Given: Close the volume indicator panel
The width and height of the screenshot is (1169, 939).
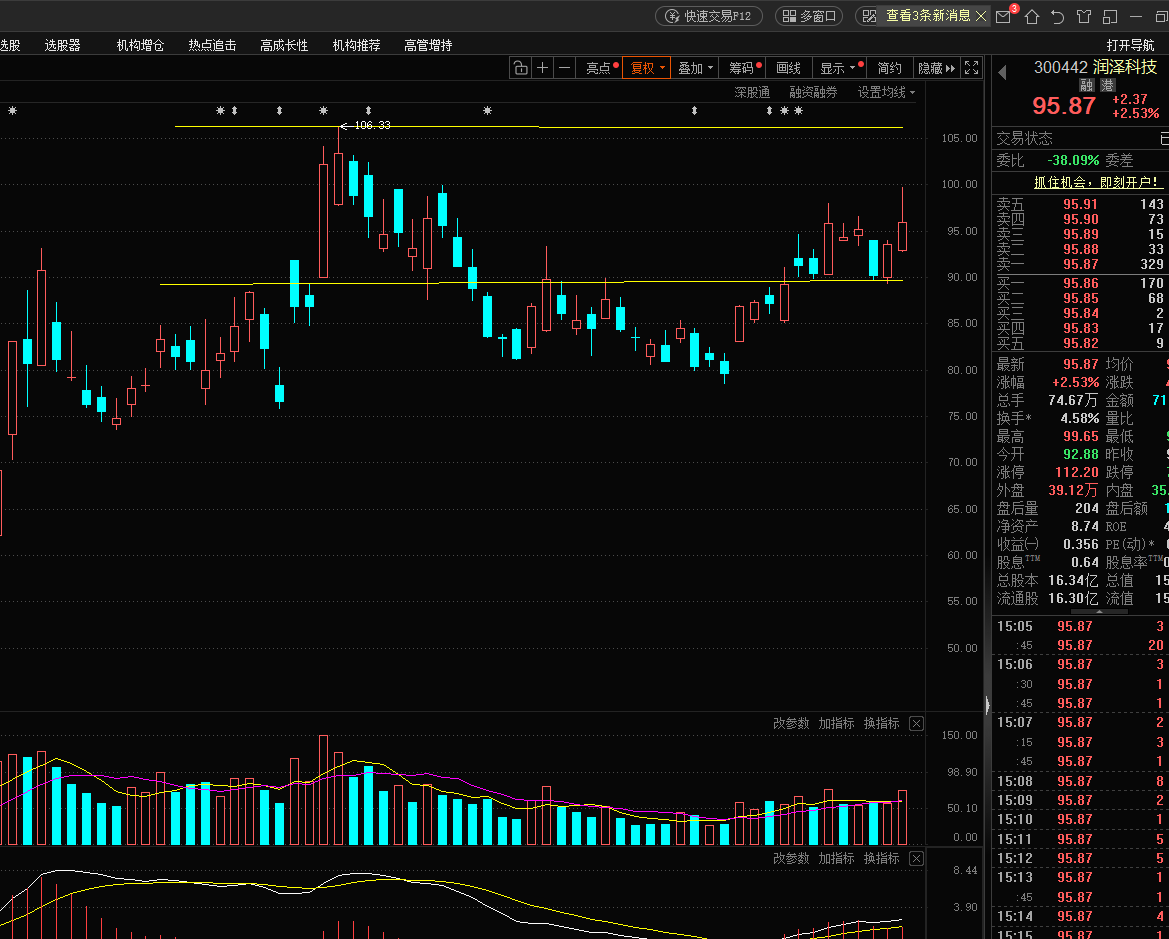Looking at the screenshot, I should pos(916,723).
